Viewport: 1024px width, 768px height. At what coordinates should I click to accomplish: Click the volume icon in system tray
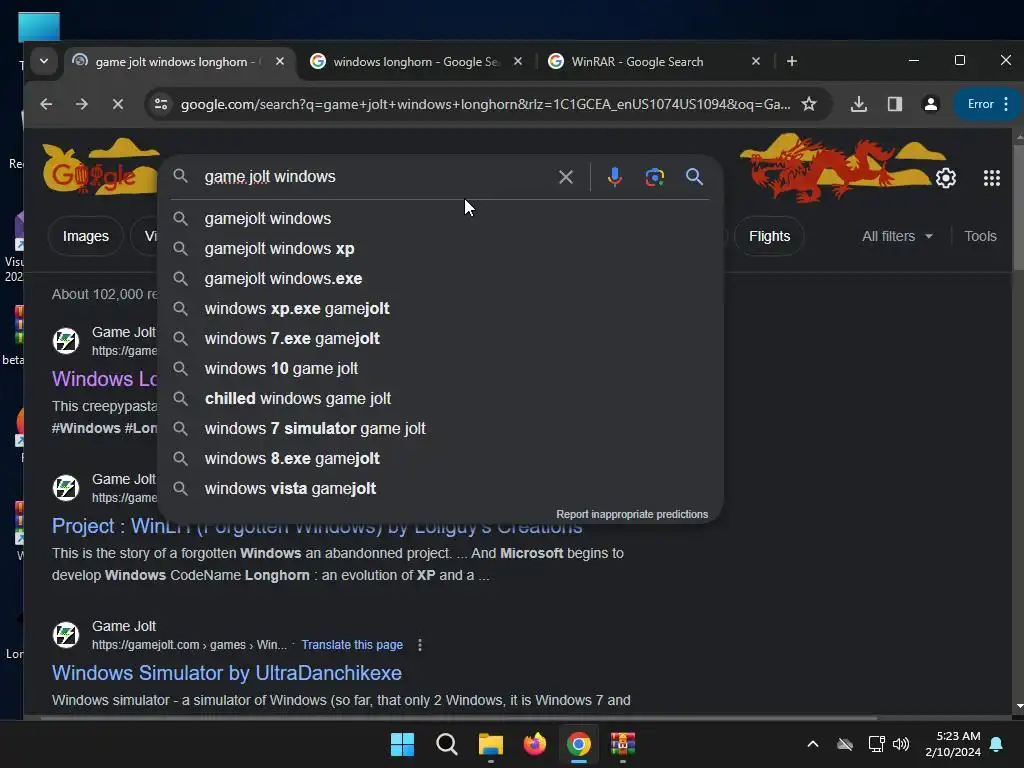click(901, 744)
